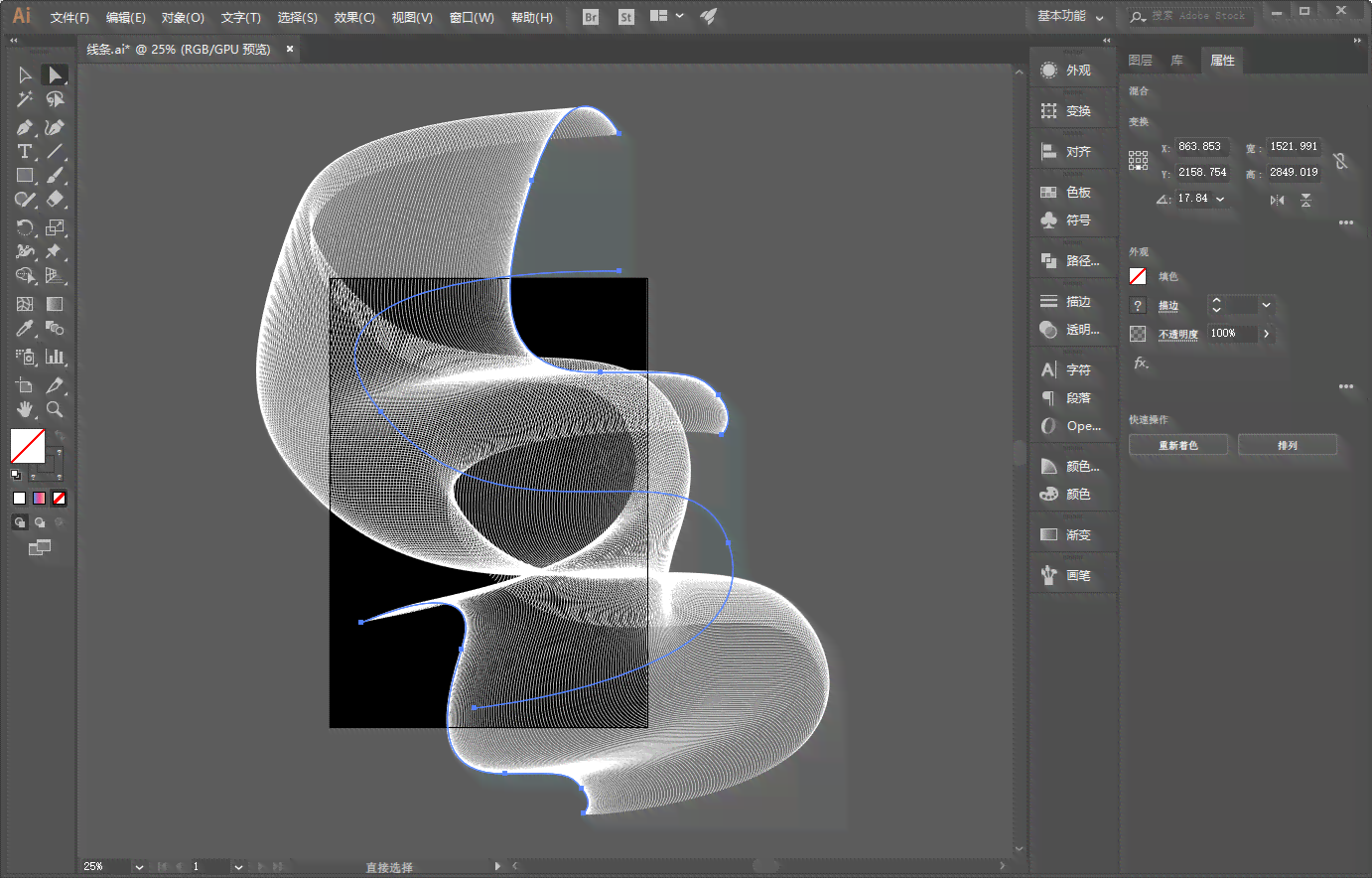Select the Gradient tool in toolbar
The width and height of the screenshot is (1372, 878).
[56, 304]
